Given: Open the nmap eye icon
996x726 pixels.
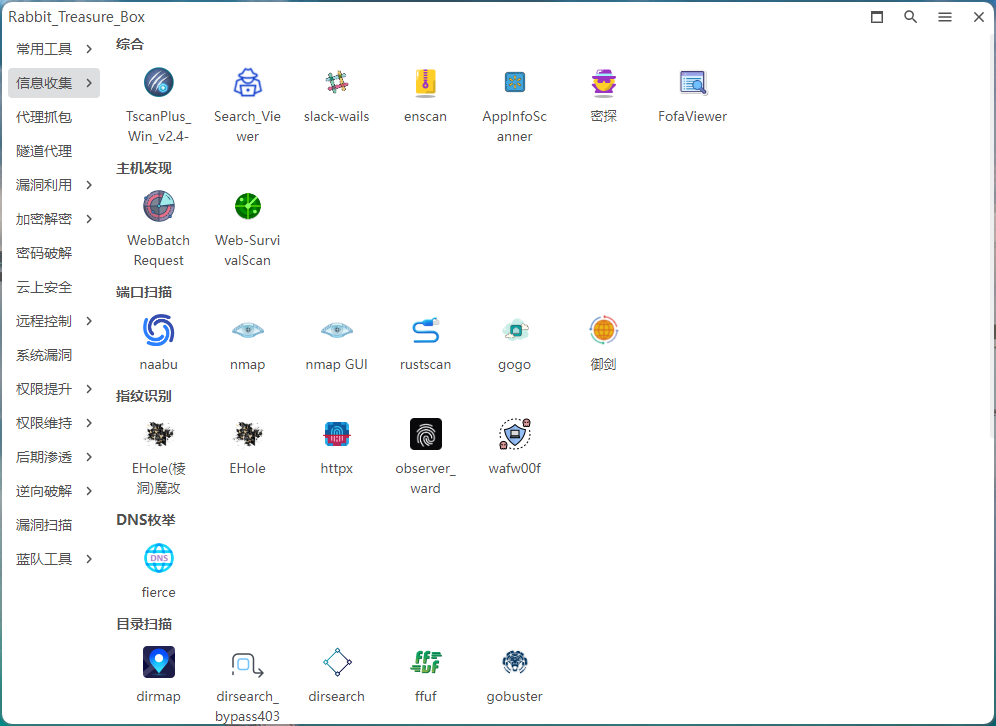Looking at the screenshot, I should coord(248,330).
